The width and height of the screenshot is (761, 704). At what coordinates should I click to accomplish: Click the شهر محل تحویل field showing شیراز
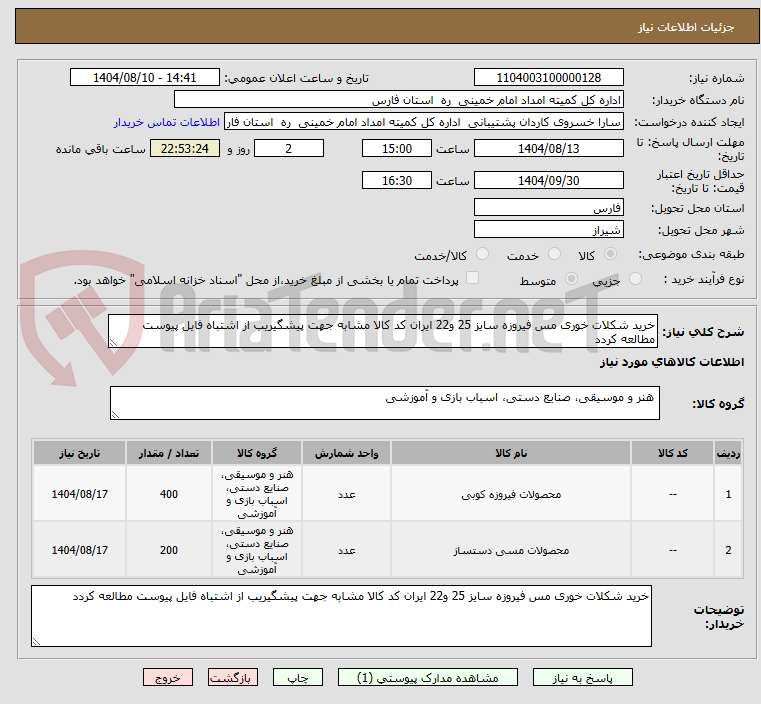click(x=548, y=230)
